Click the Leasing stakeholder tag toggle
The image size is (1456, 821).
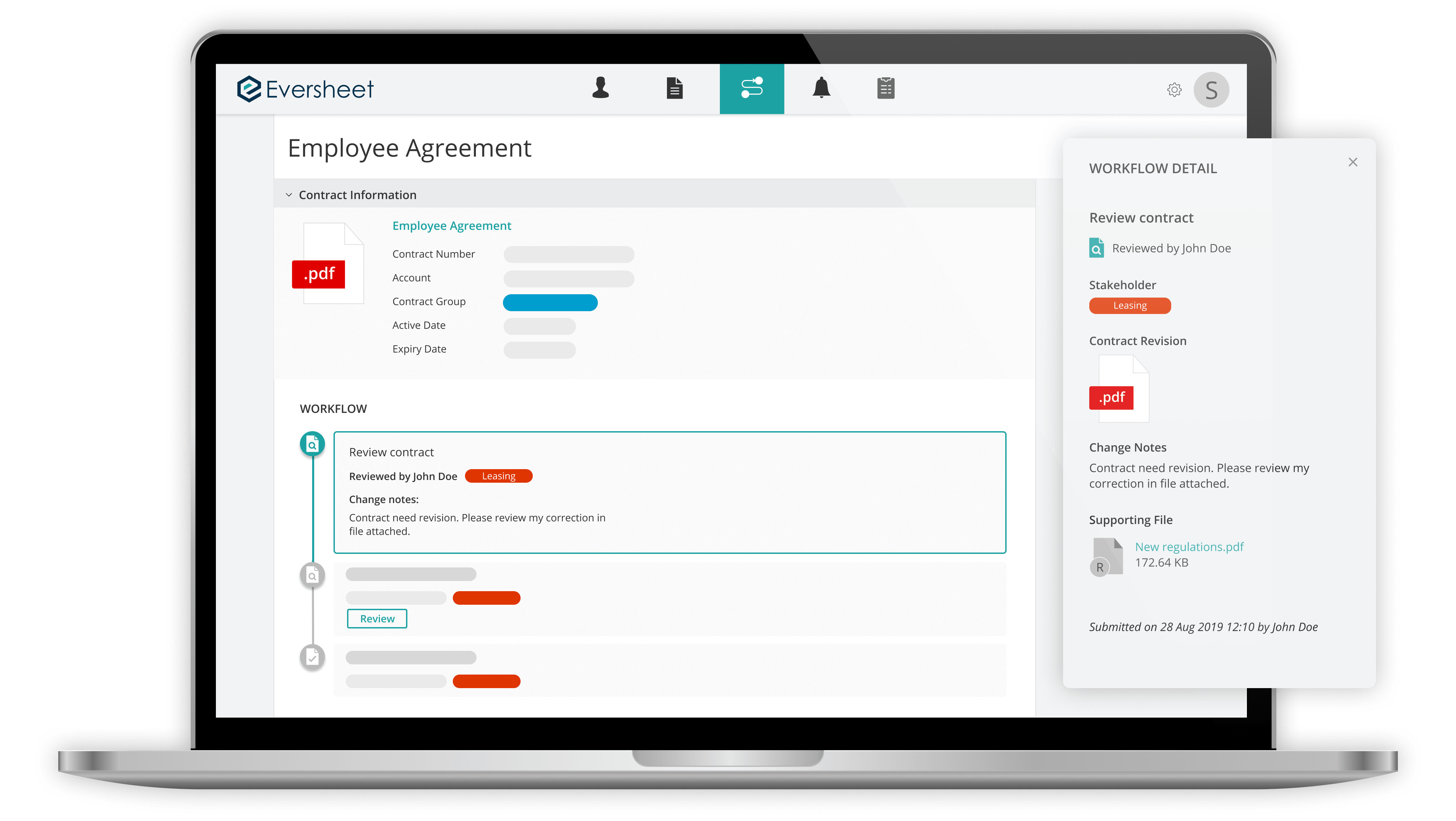(x=1128, y=305)
